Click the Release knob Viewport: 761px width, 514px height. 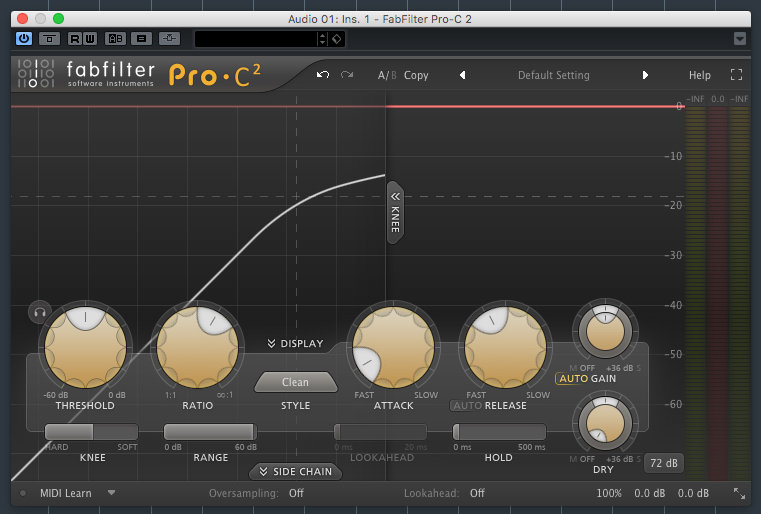(x=505, y=347)
